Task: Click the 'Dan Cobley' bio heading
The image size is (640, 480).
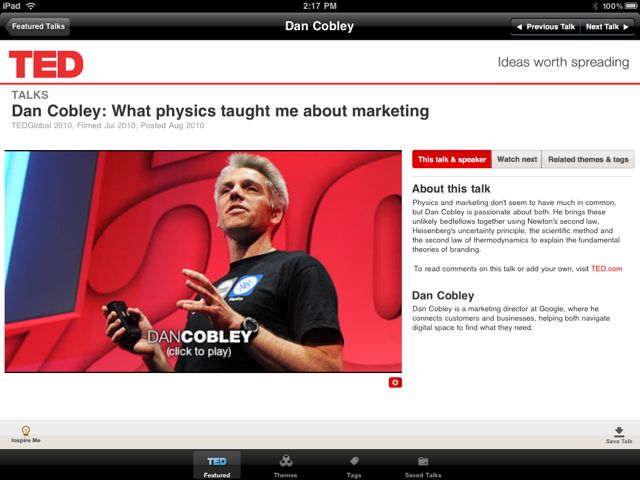Action: (x=443, y=296)
